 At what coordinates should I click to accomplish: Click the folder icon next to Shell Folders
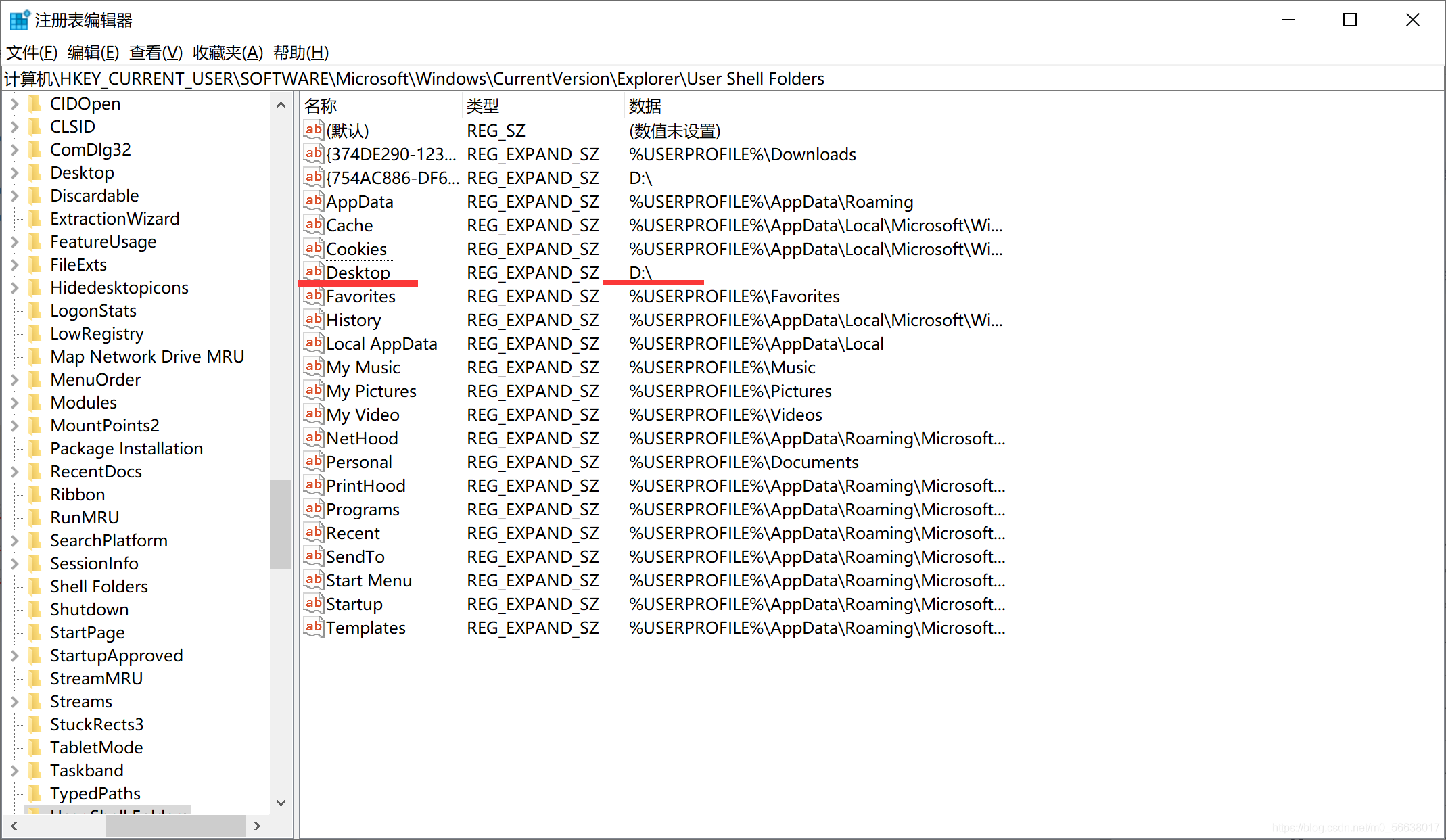click(x=35, y=586)
